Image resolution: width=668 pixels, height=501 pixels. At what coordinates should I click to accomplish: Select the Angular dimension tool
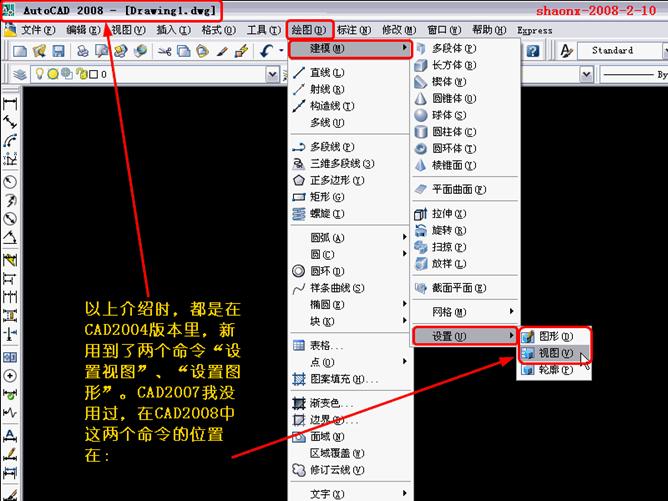click(10, 237)
